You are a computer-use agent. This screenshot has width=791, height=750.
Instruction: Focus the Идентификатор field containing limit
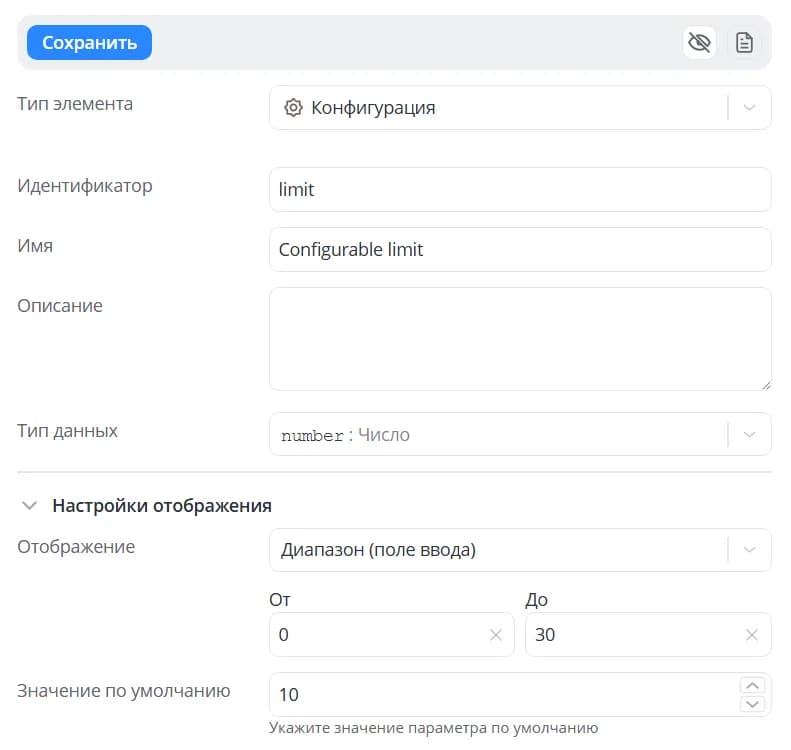tap(520, 190)
